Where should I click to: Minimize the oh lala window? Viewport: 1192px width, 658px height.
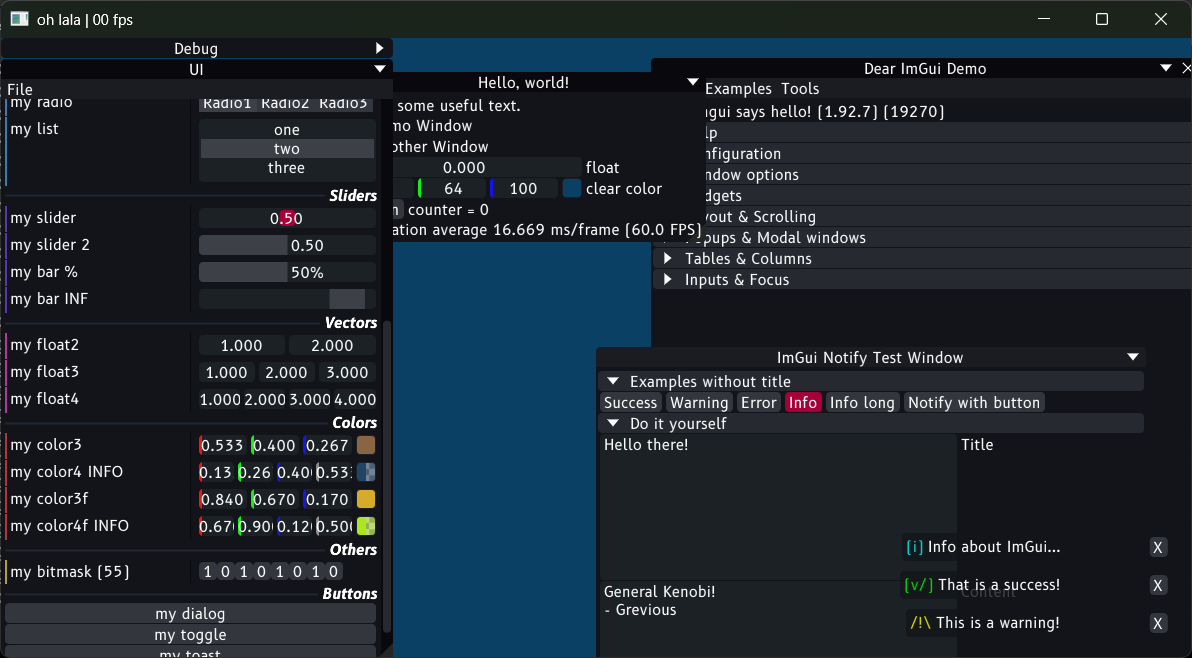pos(1044,19)
